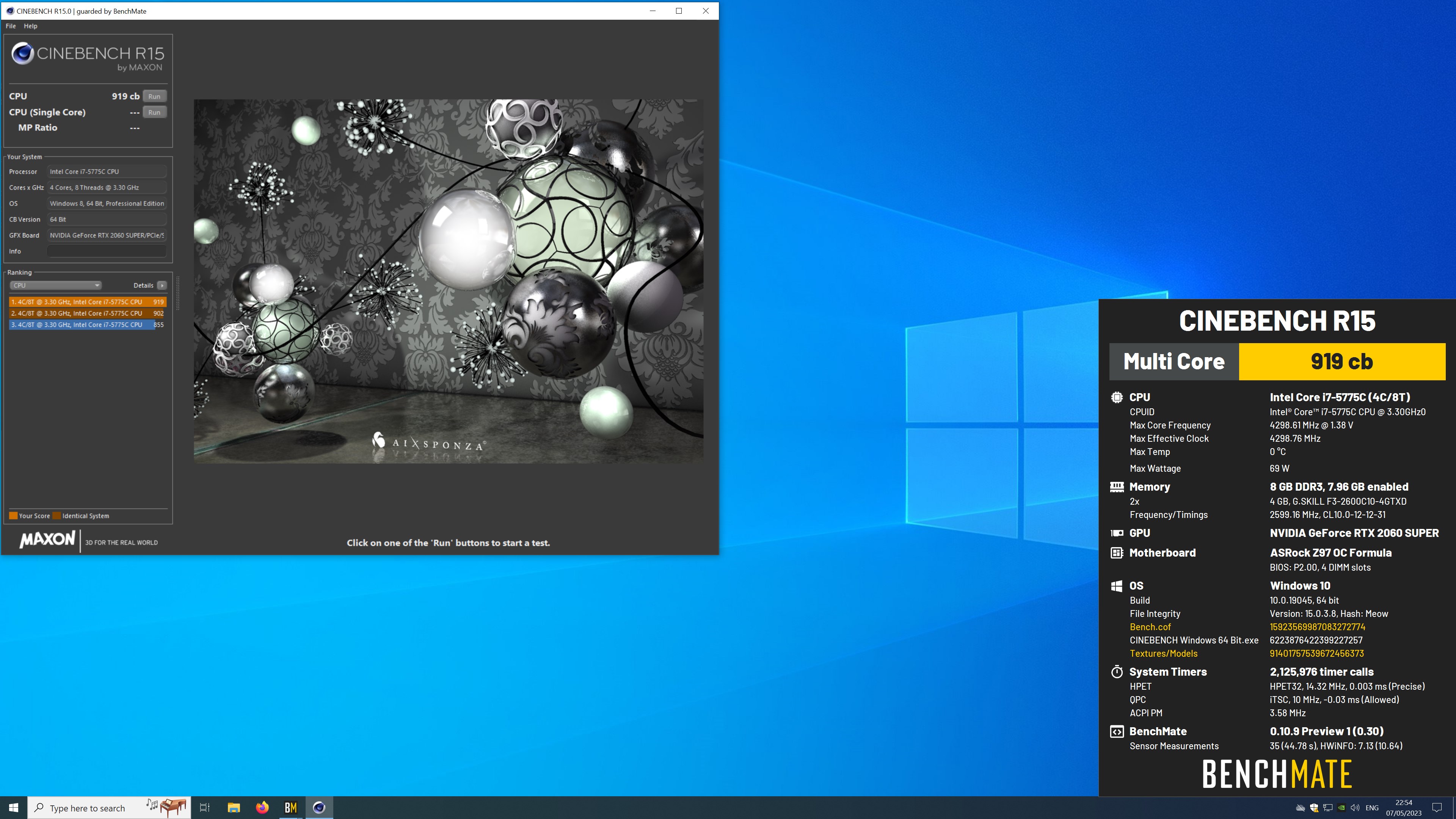Expand ranking Details arrow button

click(162, 286)
